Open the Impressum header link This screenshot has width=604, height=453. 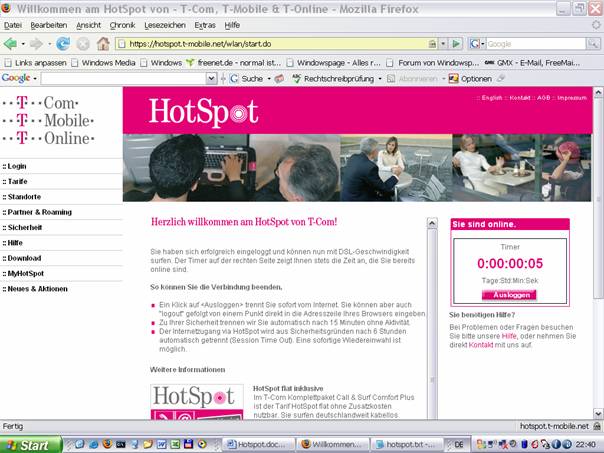(572, 98)
